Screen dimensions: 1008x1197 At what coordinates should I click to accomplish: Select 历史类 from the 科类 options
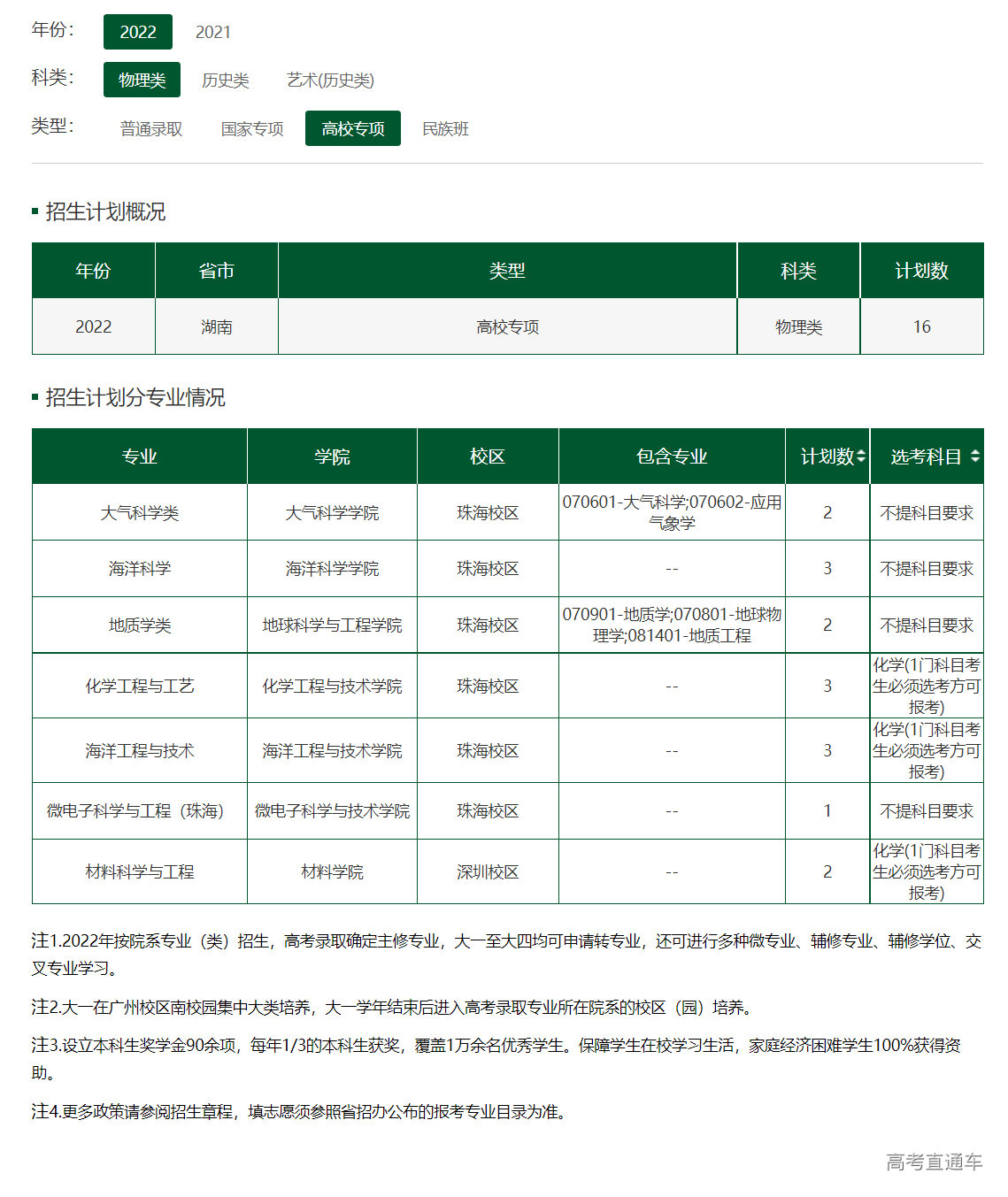click(226, 80)
